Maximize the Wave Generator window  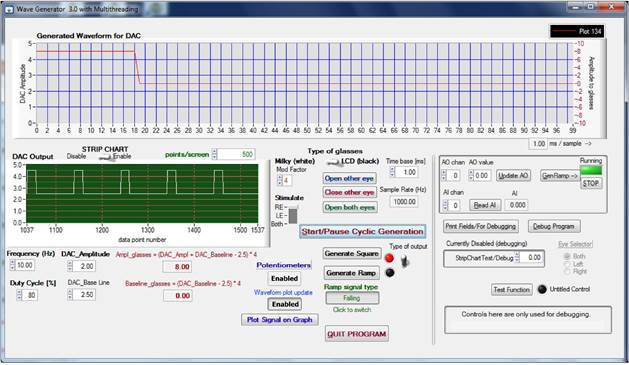click(x=590, y=7)
